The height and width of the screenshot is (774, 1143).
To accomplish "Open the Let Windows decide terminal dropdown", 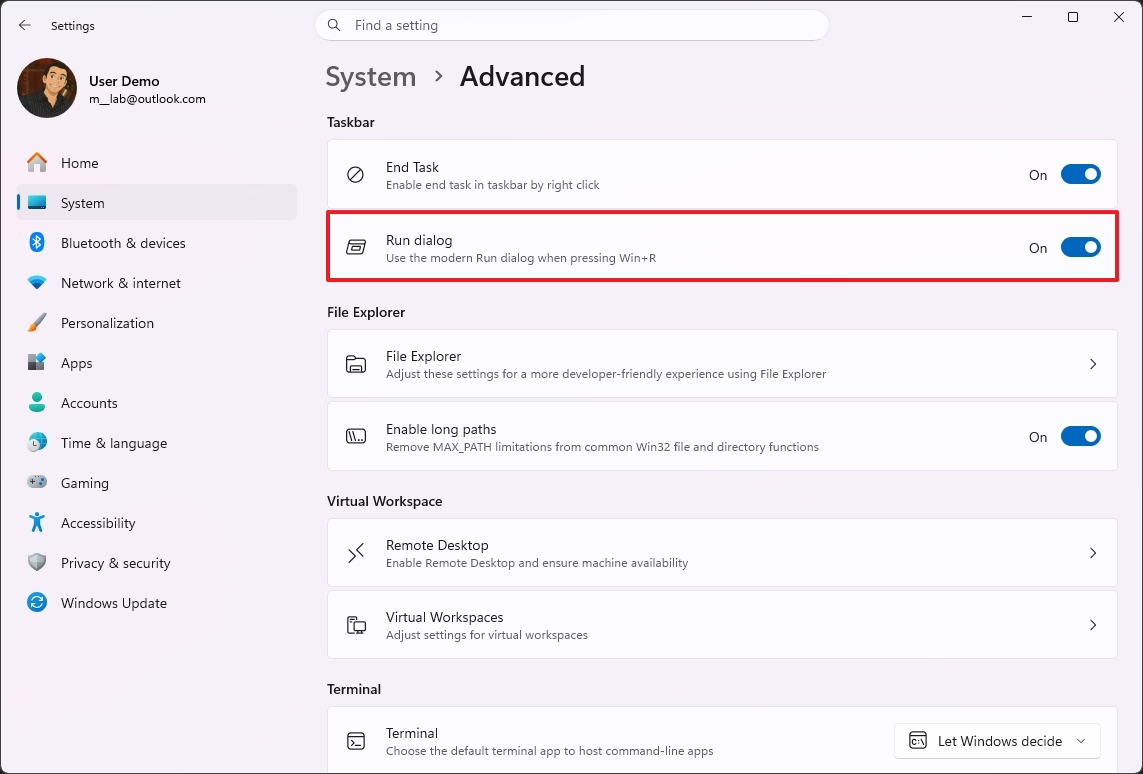I will (997, 741).
